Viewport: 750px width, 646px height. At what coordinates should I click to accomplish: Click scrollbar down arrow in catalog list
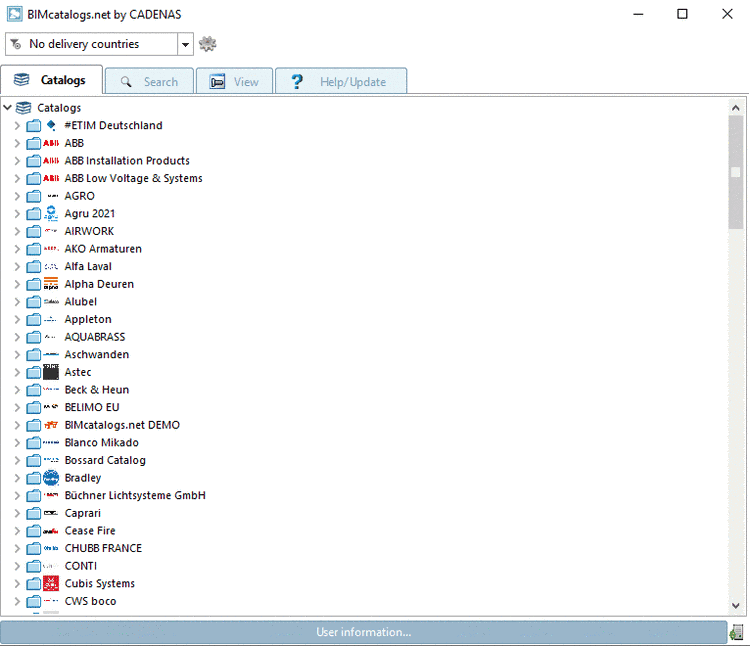[736, 605]
